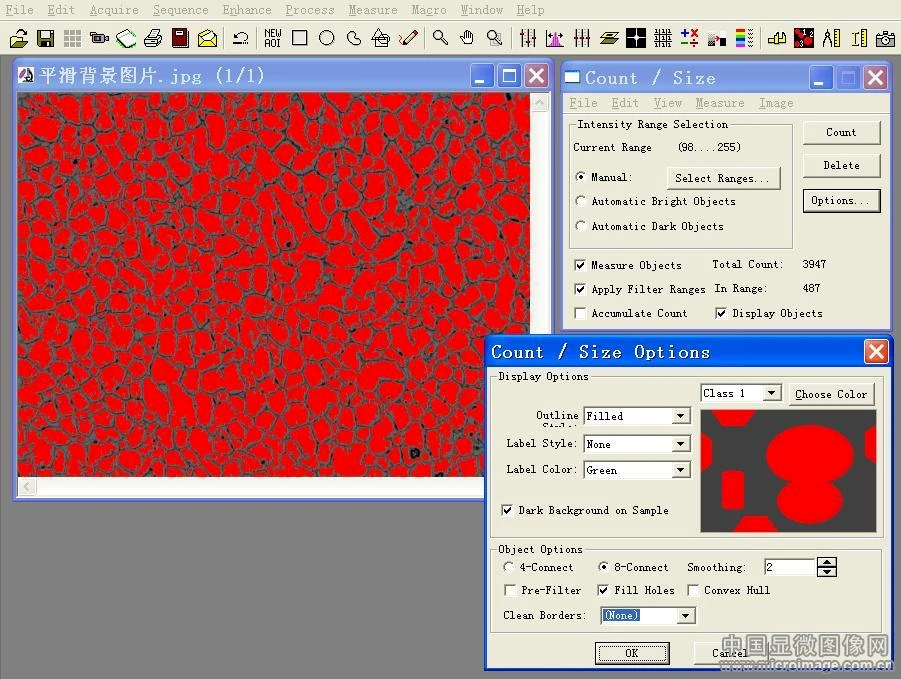Click the Undo arrow icon
901x679 pixels.
[x=240, y=38]
